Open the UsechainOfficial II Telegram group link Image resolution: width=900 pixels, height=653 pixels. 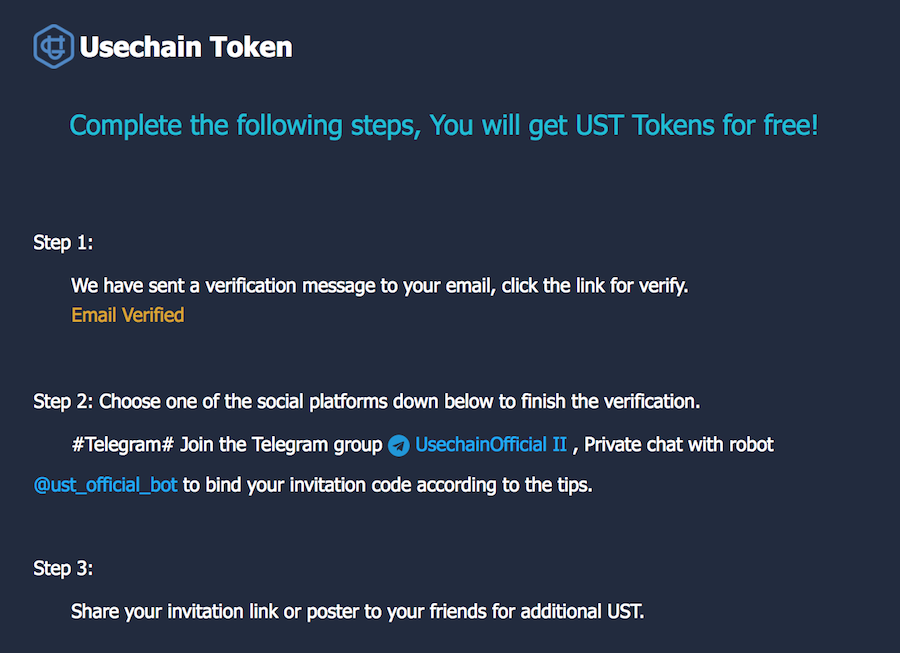click(491, 445)
